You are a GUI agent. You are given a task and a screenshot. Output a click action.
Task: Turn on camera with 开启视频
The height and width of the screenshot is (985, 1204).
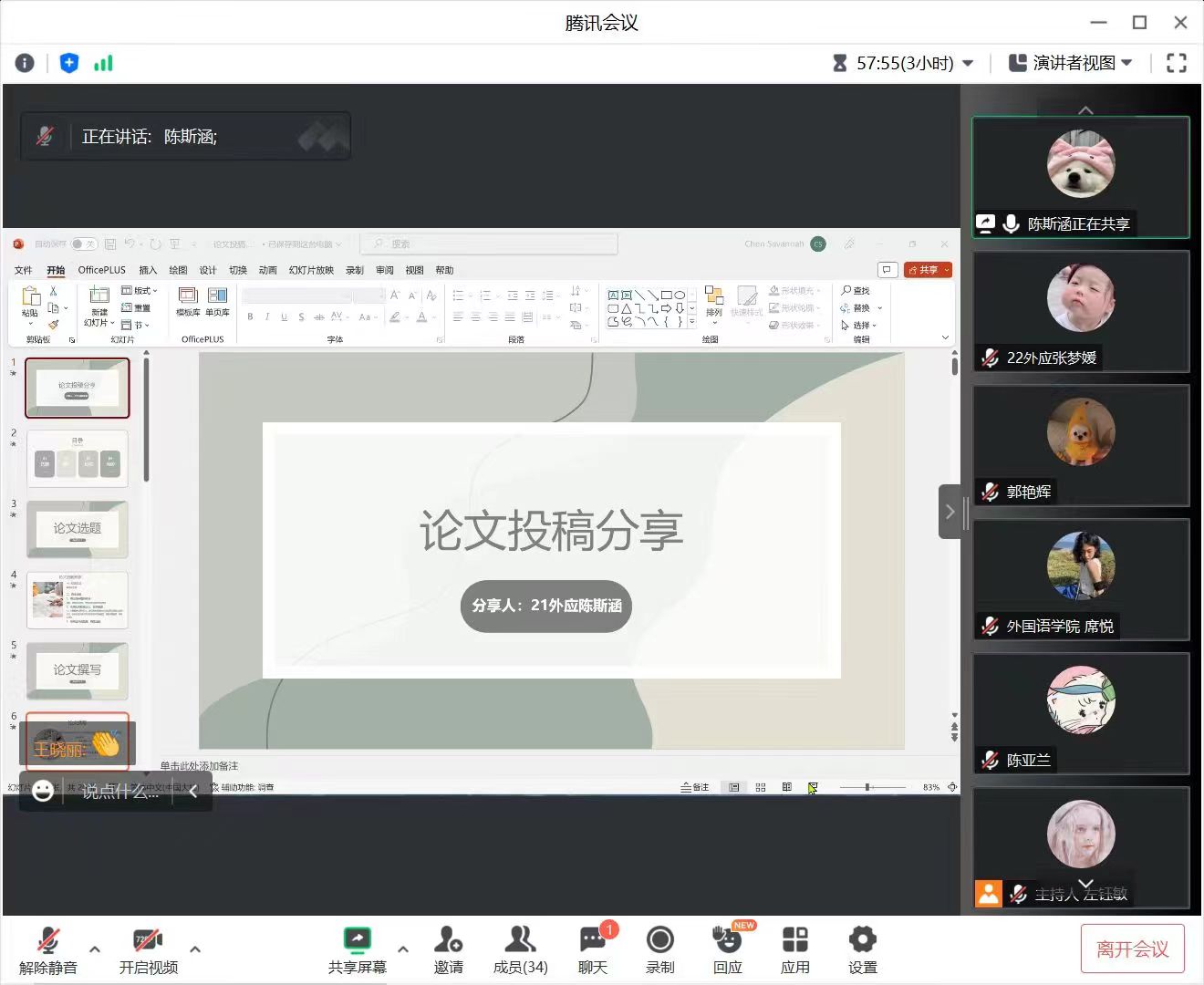(x=148, y=949)
